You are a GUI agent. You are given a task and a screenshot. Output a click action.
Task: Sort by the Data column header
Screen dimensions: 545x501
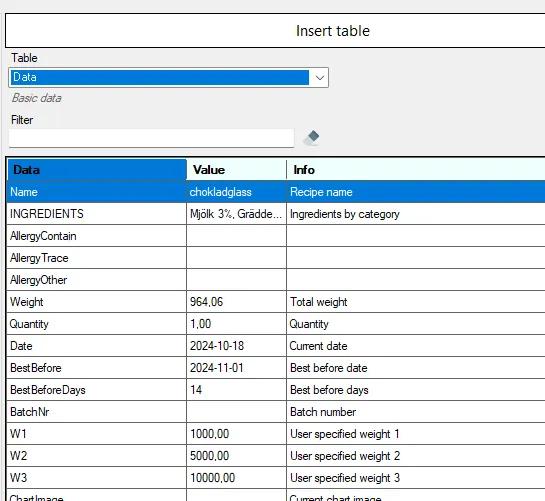click(97, 170)
